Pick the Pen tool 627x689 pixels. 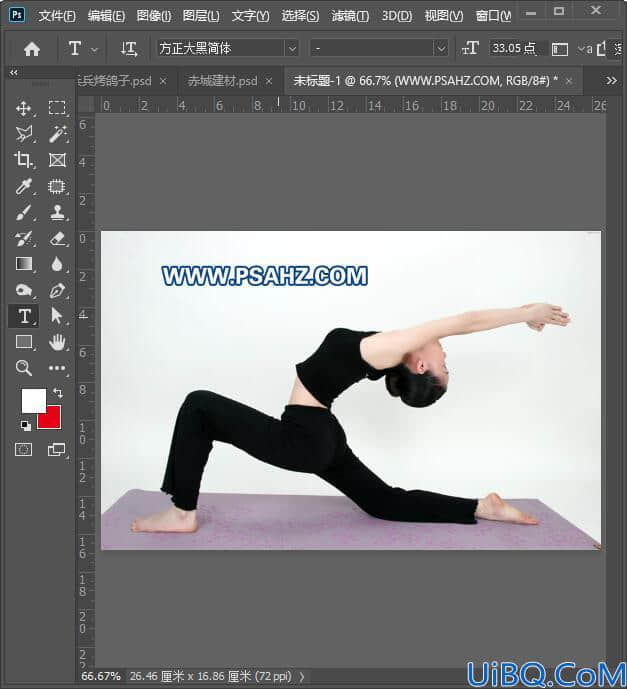point(57,290)
